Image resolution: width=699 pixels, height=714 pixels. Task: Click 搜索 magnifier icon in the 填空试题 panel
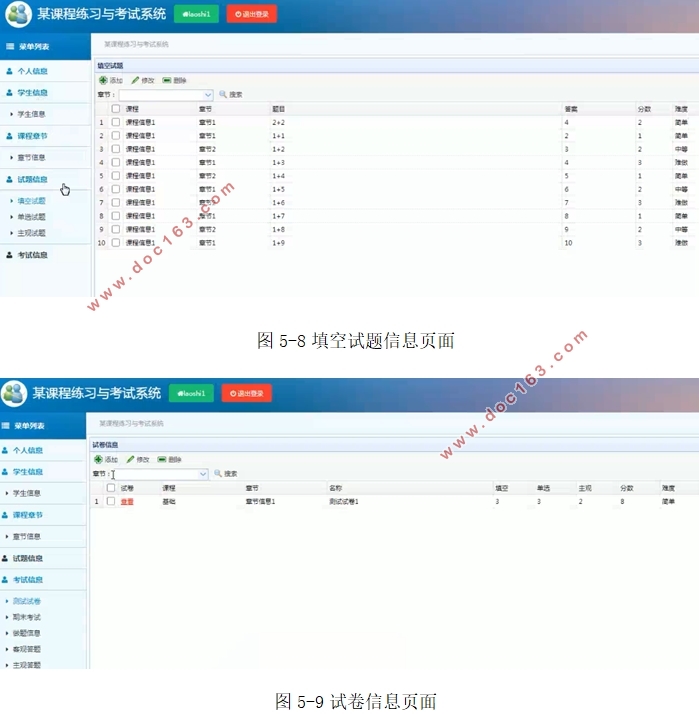click(223, 94)
